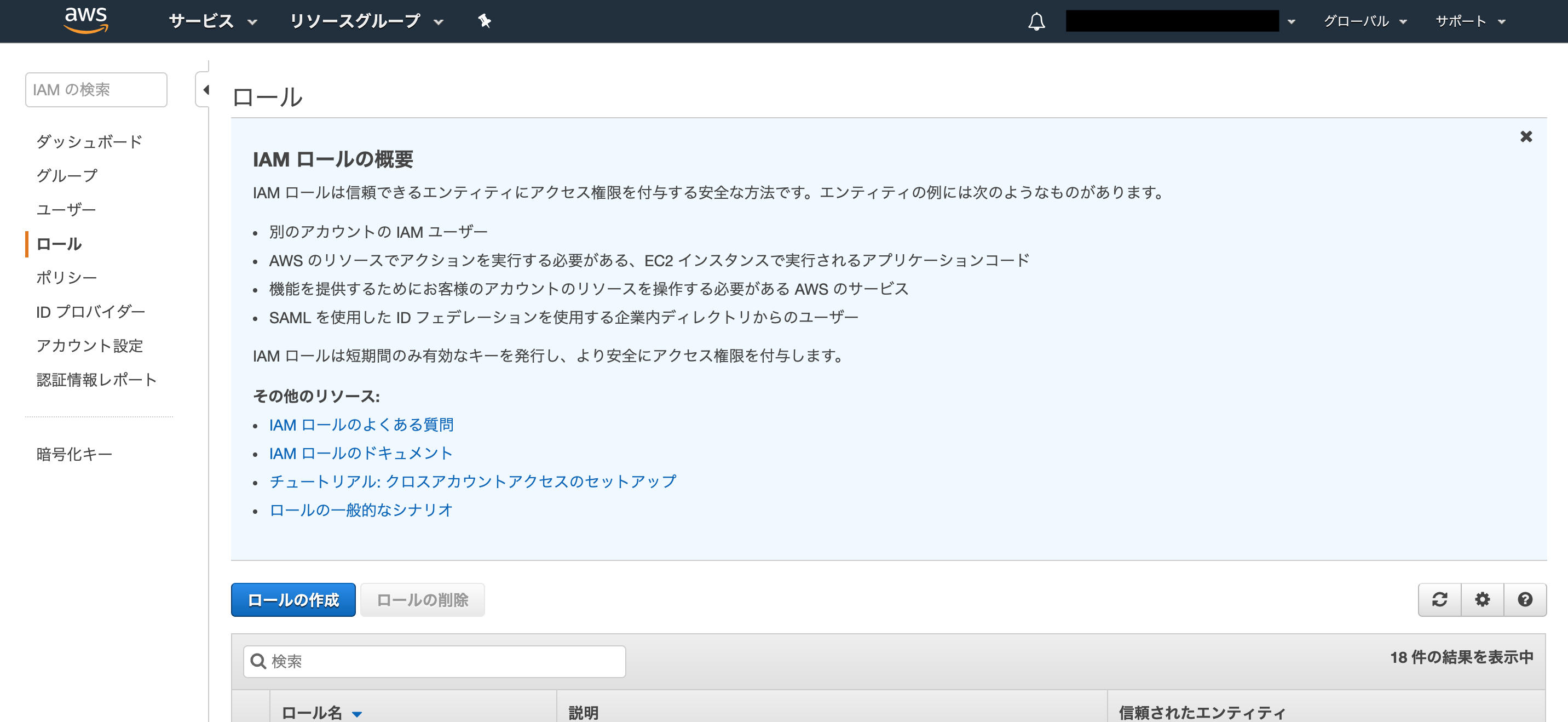Refresh the roles list
Screen dimensions: 1568x722
[x=1439, y=599]
